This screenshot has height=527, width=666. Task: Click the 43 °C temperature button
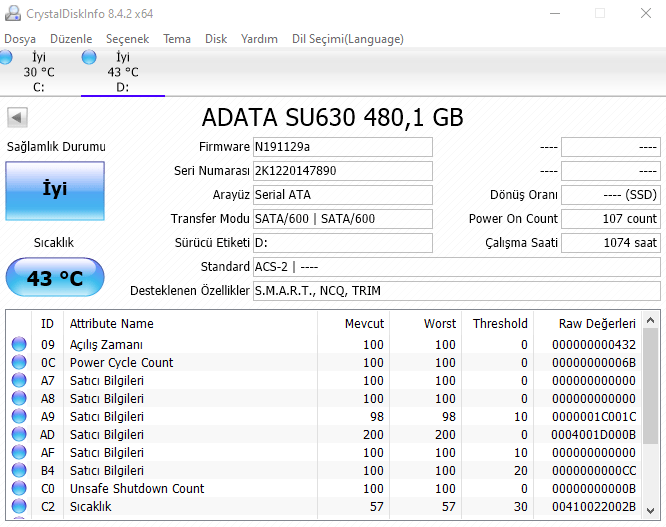tap(55, 278)
